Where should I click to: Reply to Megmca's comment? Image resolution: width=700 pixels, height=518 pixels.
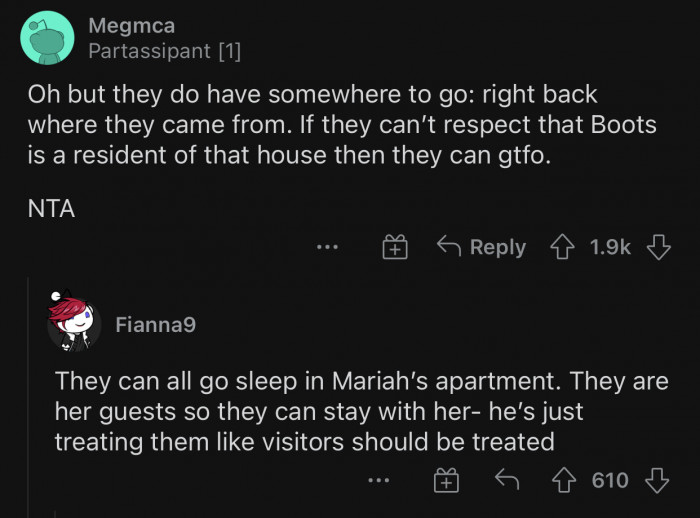tap(483, 247)
